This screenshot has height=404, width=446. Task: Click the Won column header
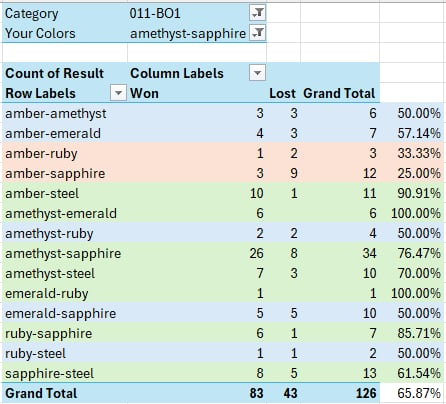tap(197, 93)
